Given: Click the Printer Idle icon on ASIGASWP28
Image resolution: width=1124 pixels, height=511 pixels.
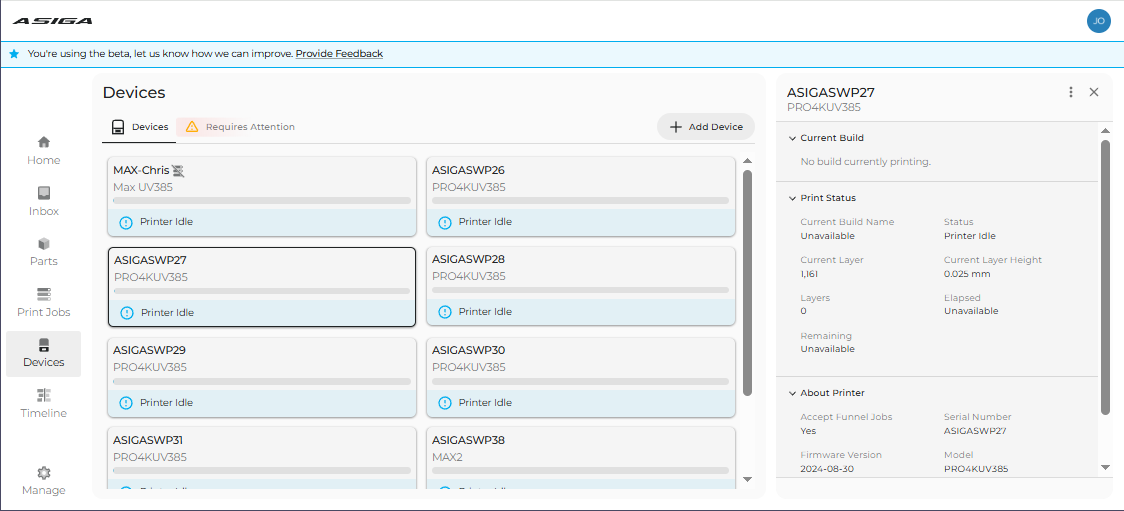Looking at the screenshot, I should pos(444,312).
